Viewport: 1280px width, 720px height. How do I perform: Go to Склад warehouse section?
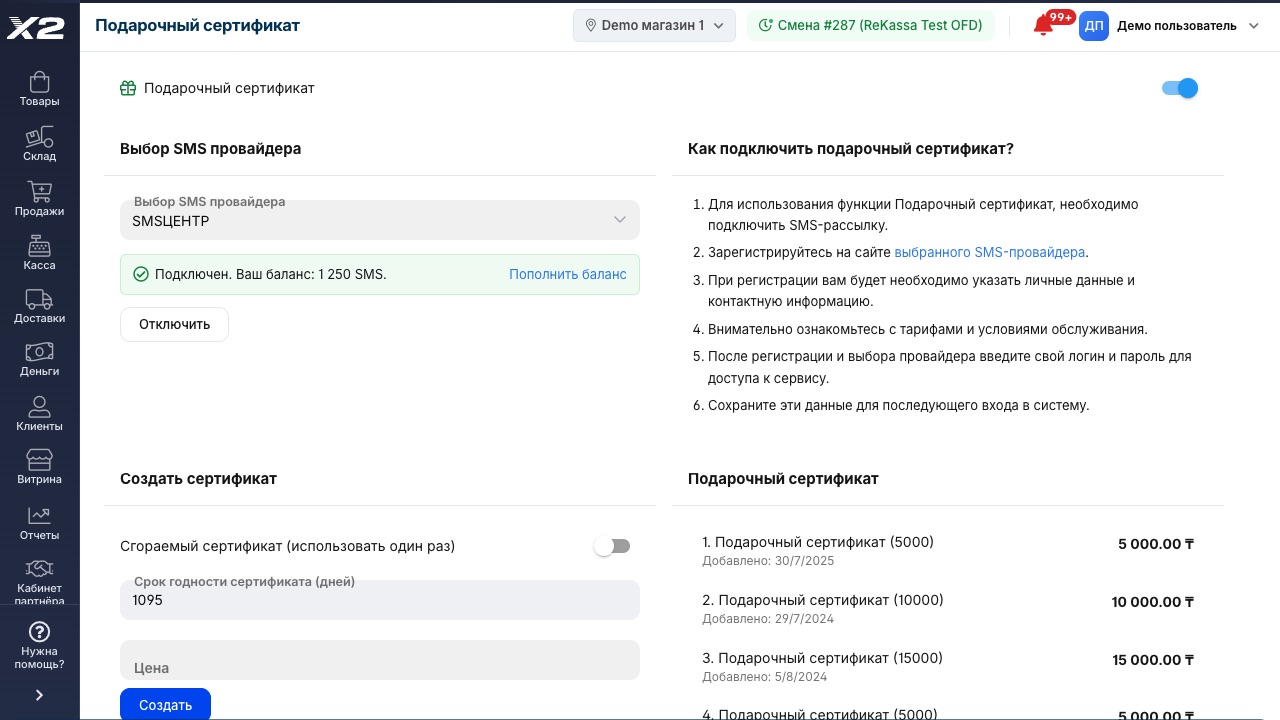click(x=39, y=144)
